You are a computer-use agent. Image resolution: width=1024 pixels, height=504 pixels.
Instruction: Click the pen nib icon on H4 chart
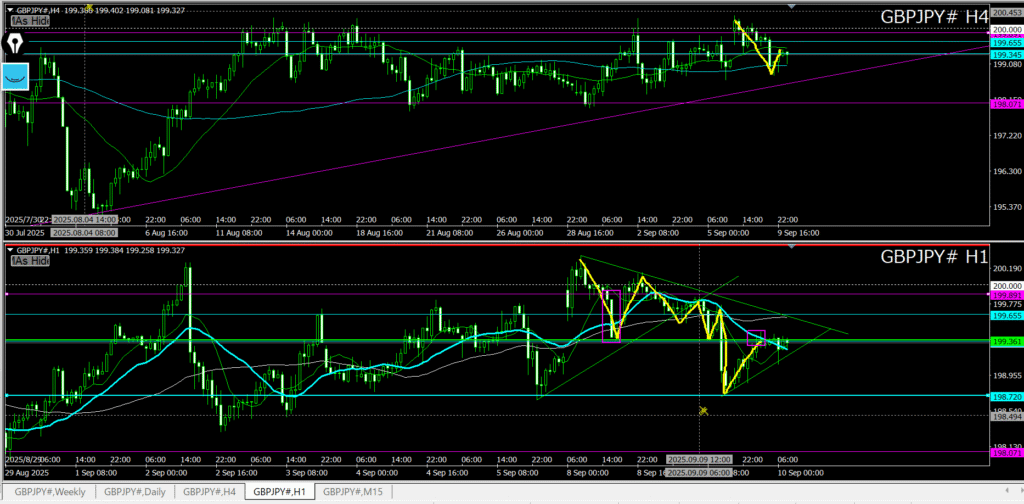[16, 43]
